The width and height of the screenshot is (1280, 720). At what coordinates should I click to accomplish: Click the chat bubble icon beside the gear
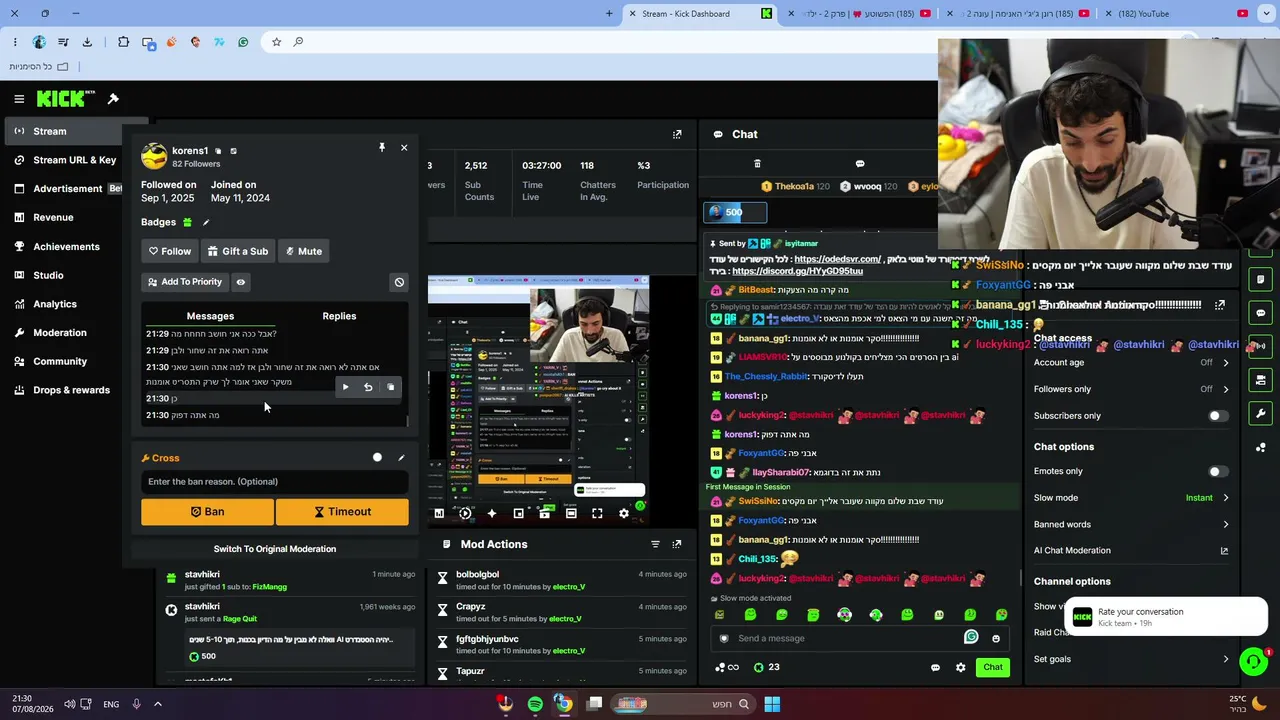936,667
